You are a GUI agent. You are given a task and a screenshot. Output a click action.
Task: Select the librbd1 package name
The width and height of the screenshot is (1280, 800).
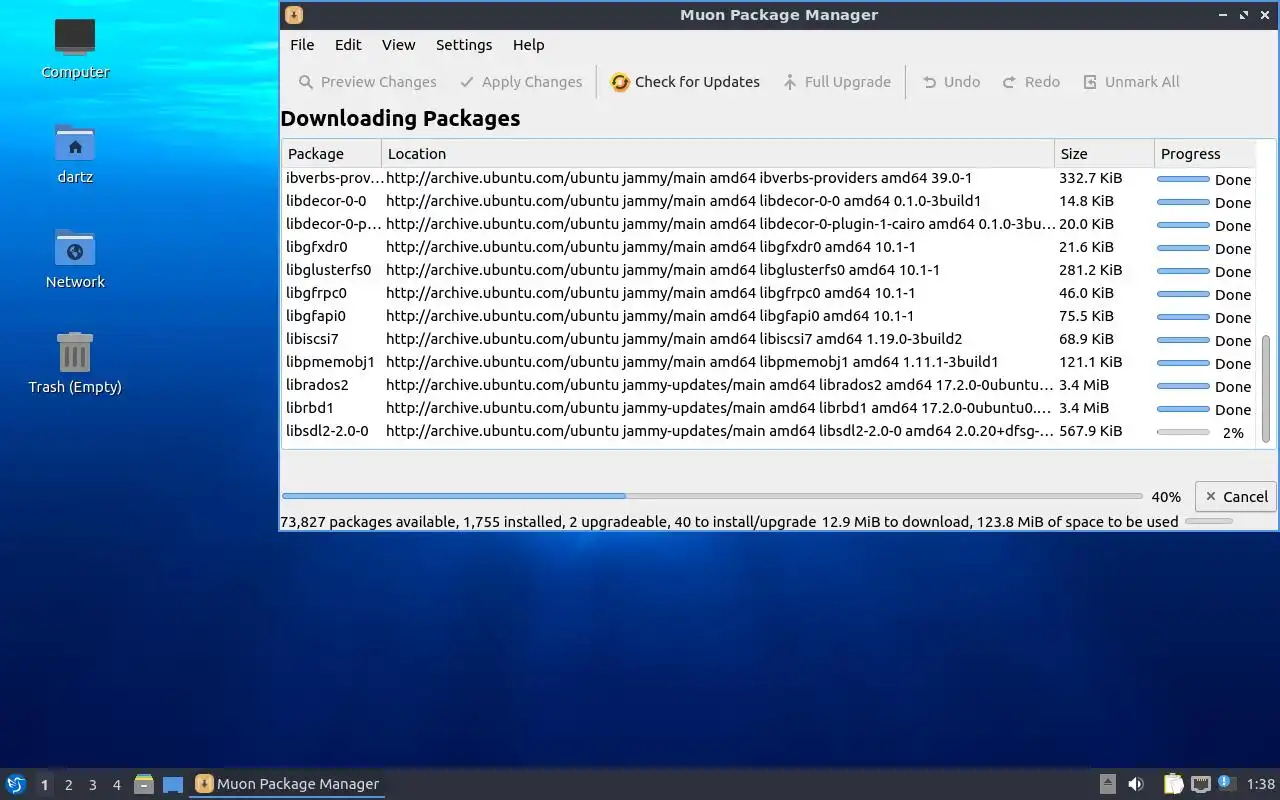(x=310, y=408)
